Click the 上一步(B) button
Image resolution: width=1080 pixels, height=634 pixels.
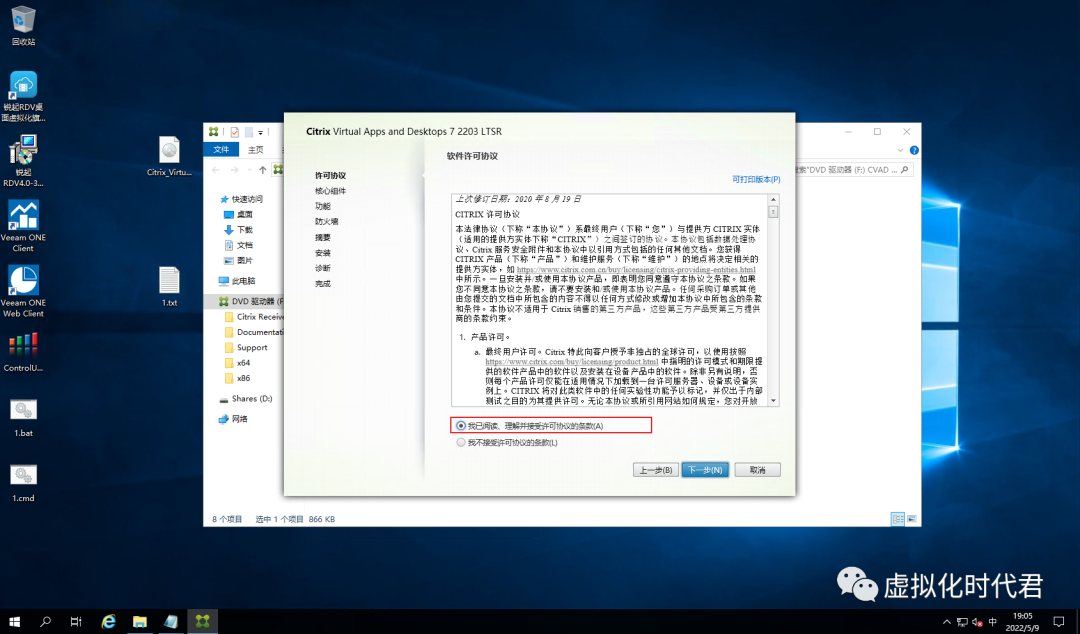coord(656,470)
